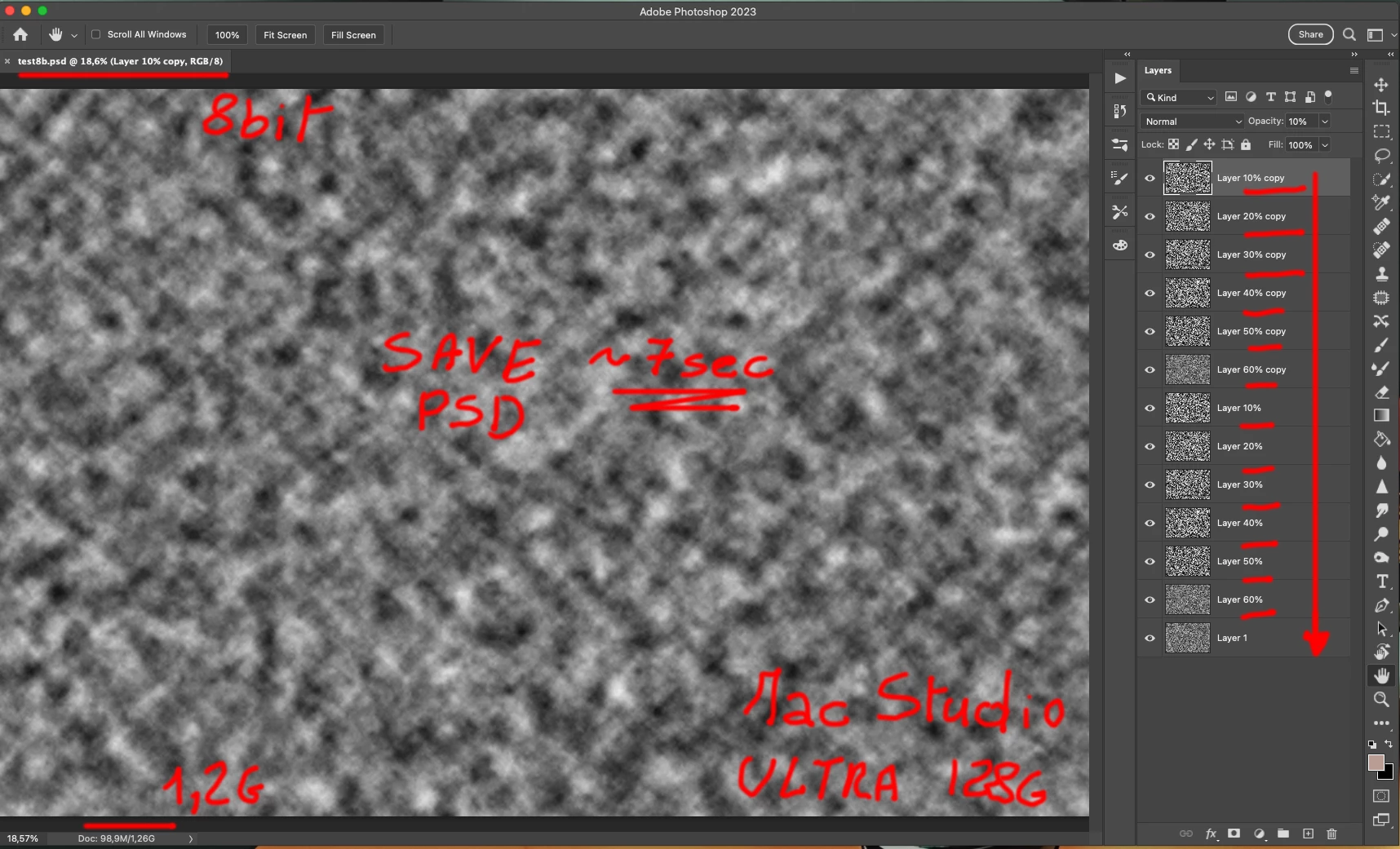Open the adjustment layer menu

point(1259,834)
